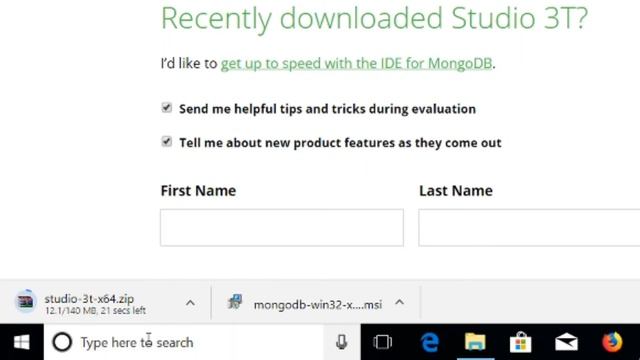
Task: Click the 'Recently downloaded Studio 3T?' heading
Action: 374,18
